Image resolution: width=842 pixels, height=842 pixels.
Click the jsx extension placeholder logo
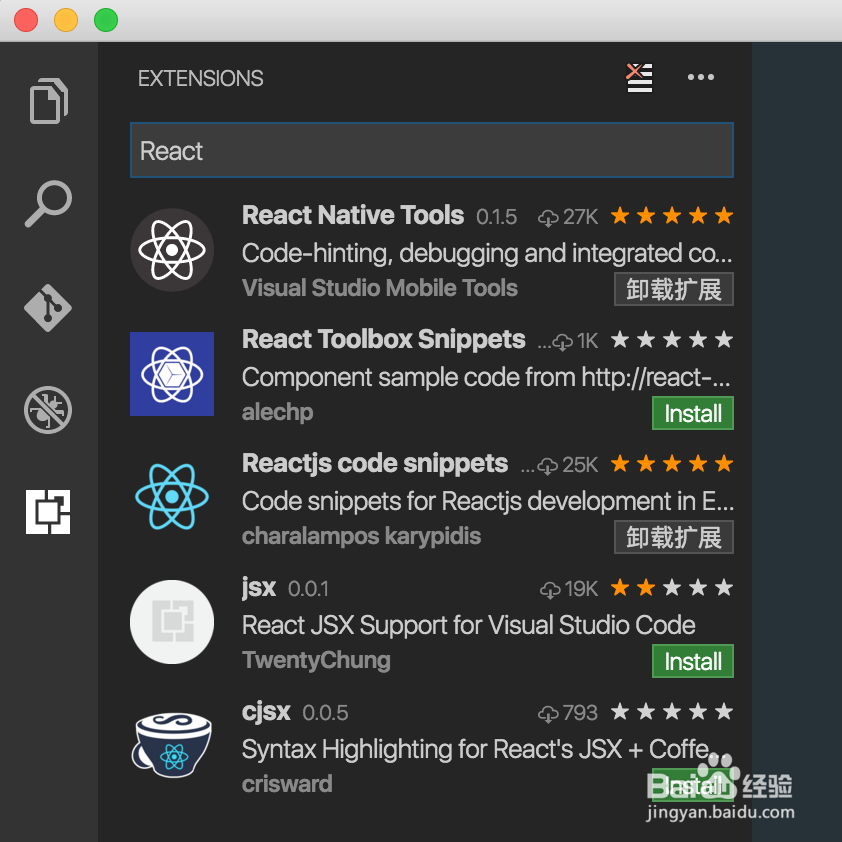172,622
